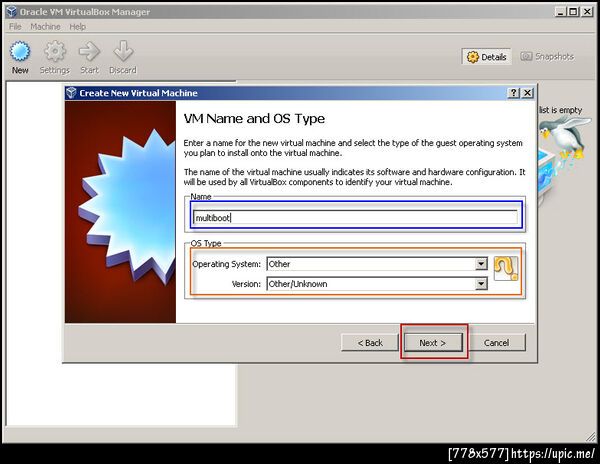Viewport: 600px width, 464px height.
Task: Open the Operating System dropdown
Action: pyautogui.click(x=481, y=264)
